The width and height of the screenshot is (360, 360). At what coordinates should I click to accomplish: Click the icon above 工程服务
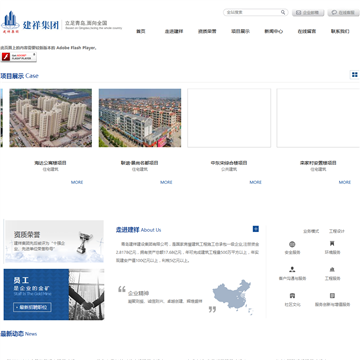332,270
